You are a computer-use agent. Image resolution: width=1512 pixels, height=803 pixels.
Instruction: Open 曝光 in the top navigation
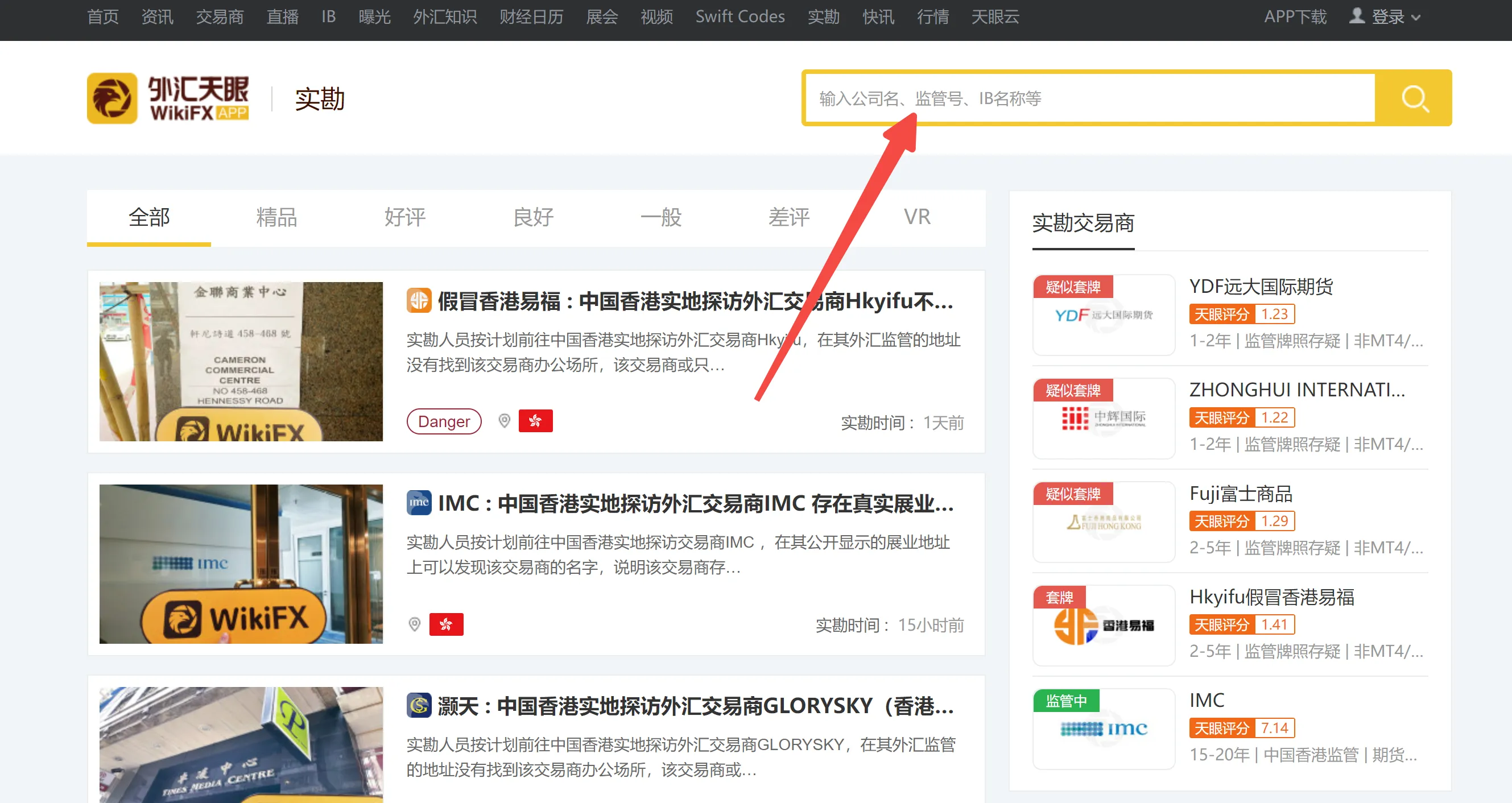(x=374, y=16)
